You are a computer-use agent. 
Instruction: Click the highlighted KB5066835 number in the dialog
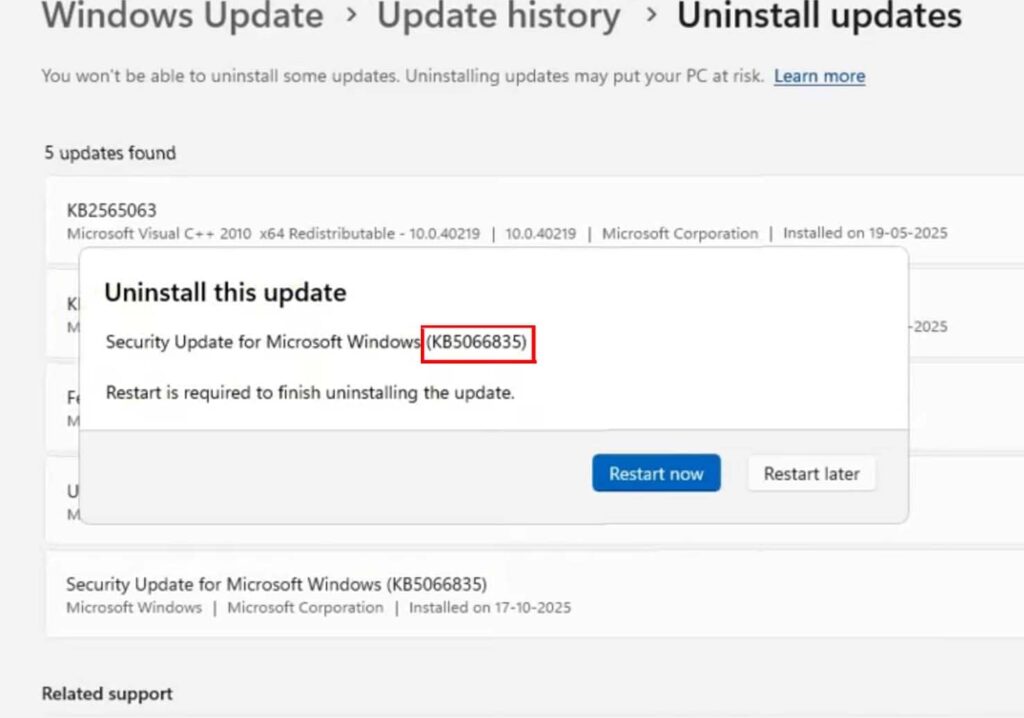click(478, 343)
